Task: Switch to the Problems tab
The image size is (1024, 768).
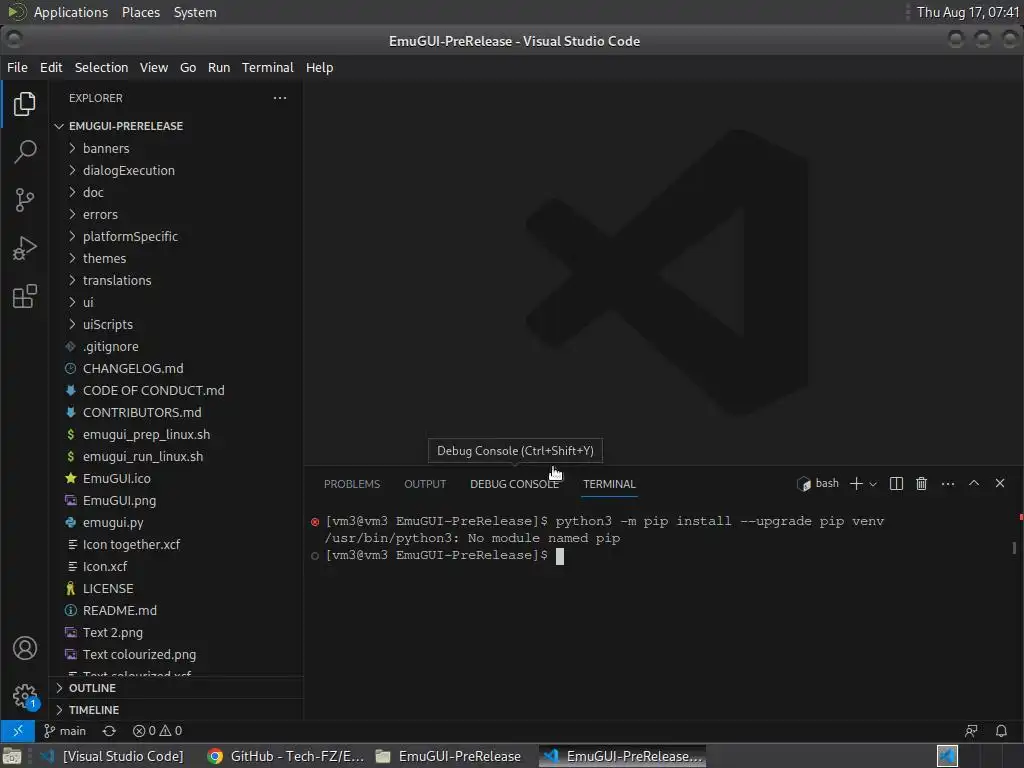Action: (x=352, y=484)
